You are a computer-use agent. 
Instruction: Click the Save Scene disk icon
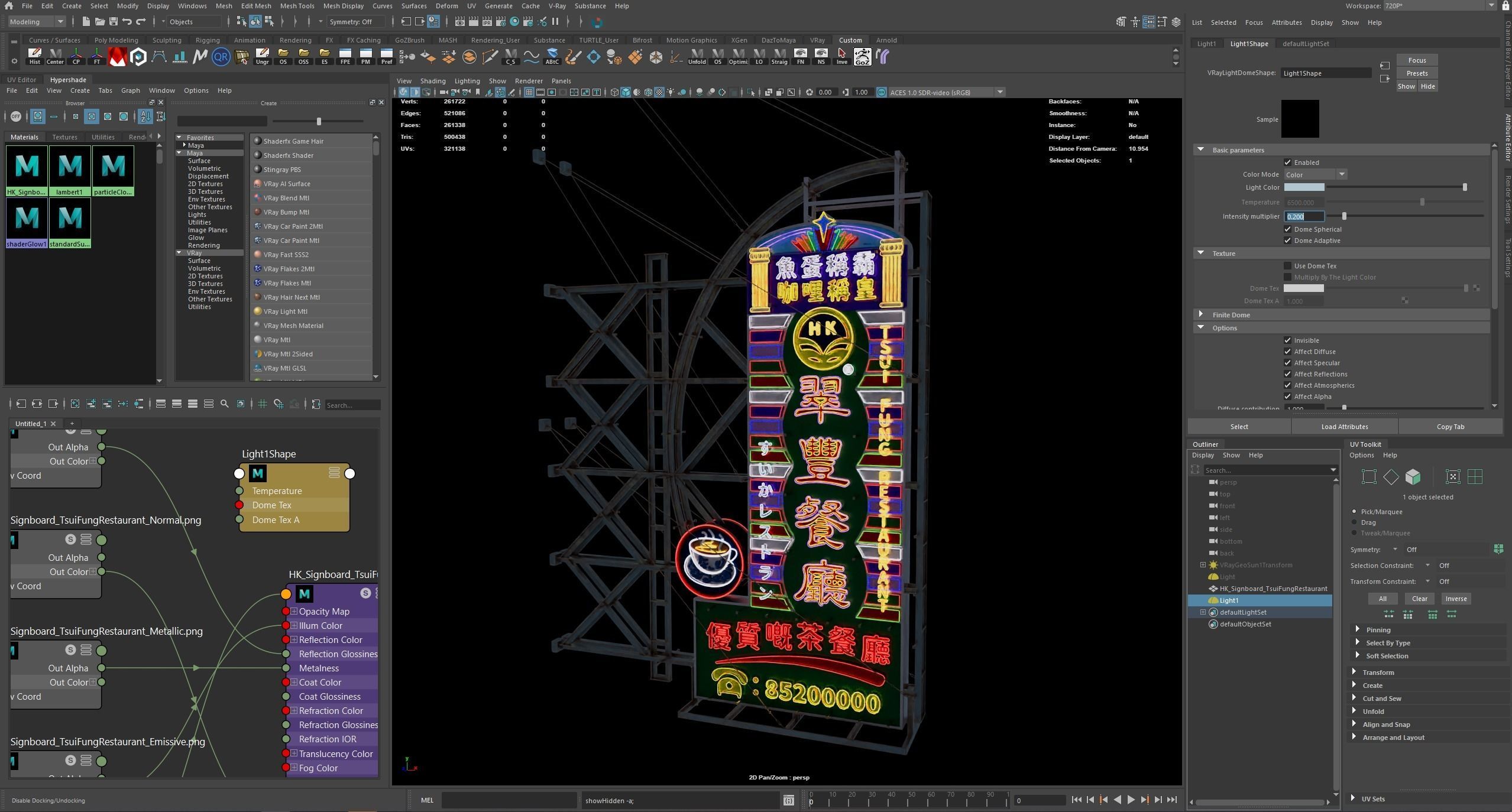coord(113,22)
